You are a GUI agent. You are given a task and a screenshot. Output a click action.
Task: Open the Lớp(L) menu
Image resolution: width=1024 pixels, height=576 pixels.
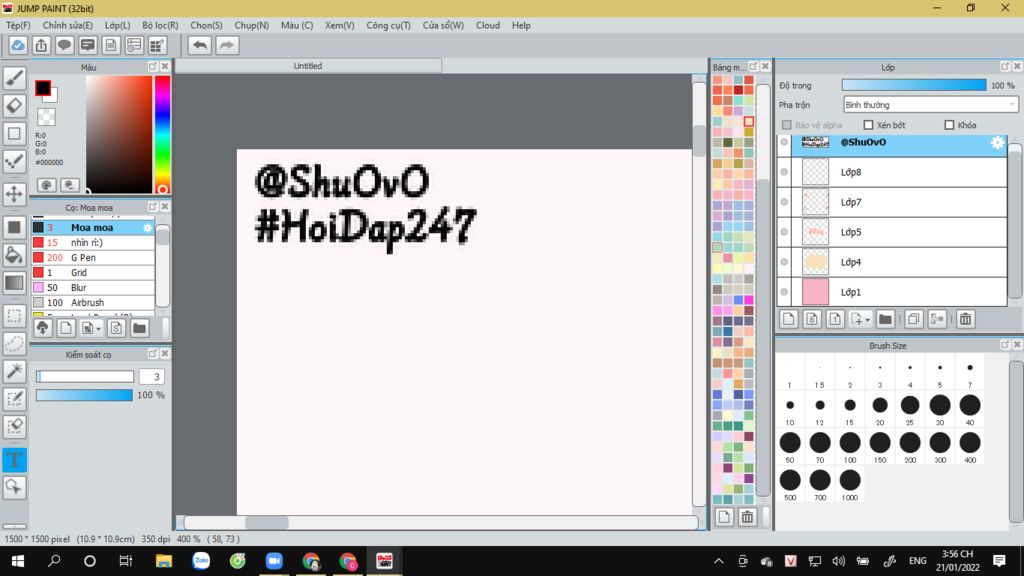[118, 25]
